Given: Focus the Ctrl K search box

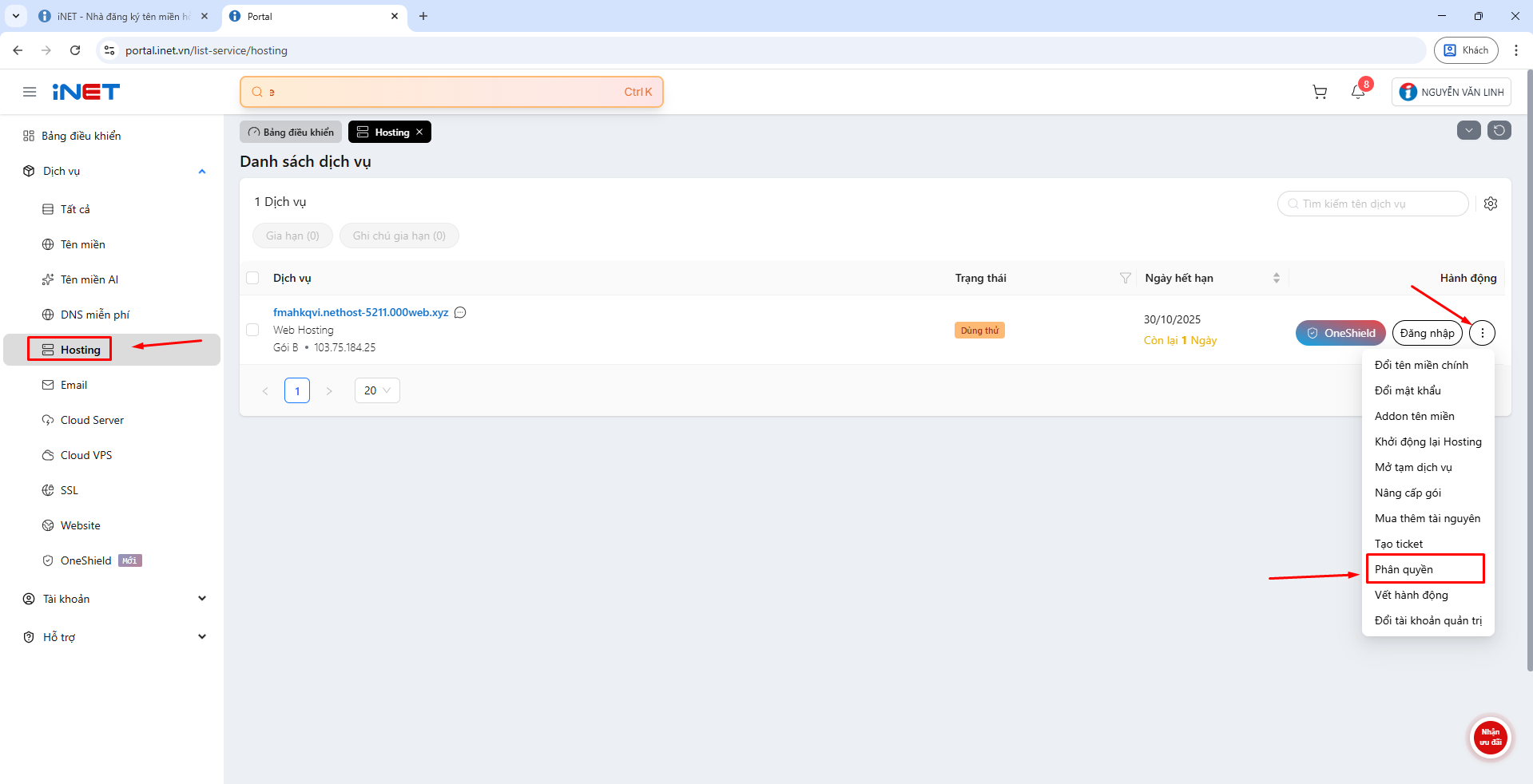Looking at the screenshot, I should point(451,92).
